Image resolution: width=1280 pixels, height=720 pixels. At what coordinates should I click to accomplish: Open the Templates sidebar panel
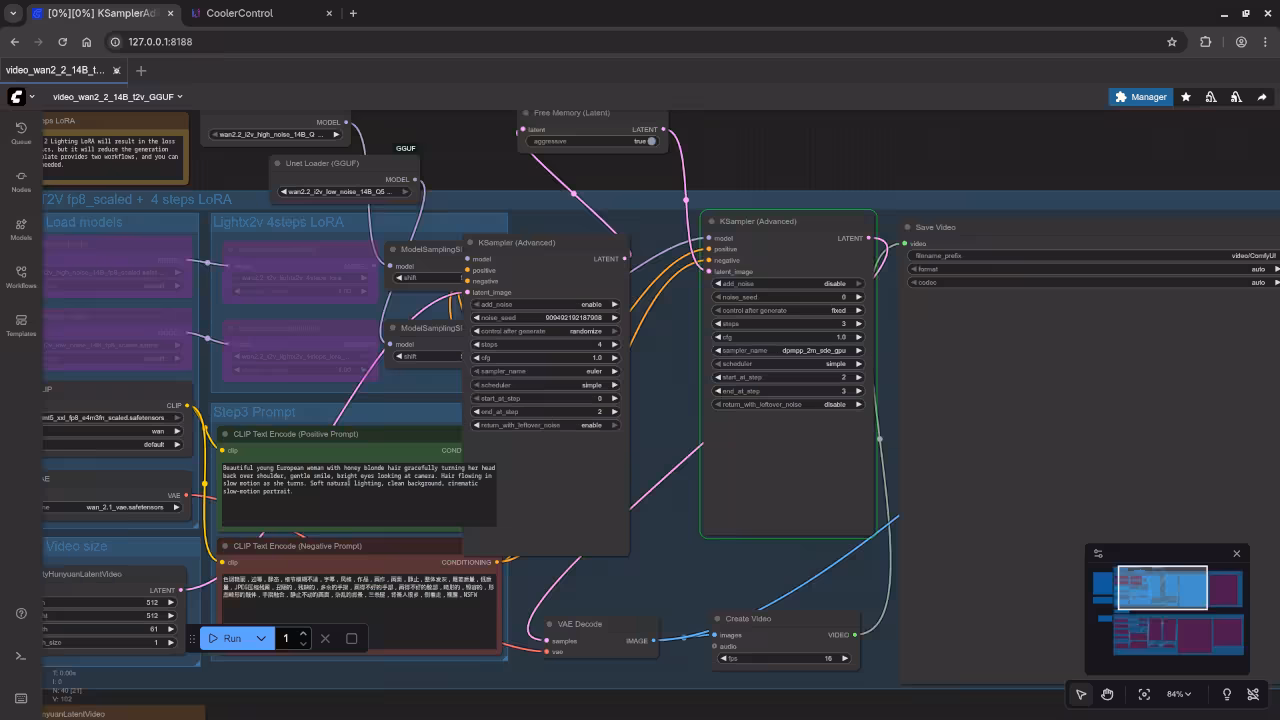coord(20,325)
